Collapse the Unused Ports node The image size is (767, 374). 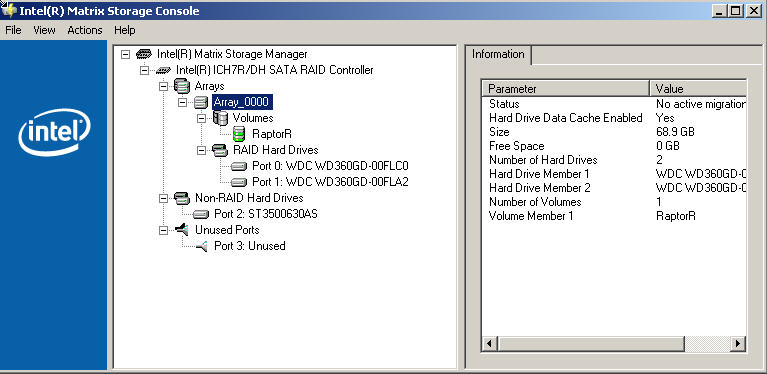pyautogui.click(x=163, y=230)
